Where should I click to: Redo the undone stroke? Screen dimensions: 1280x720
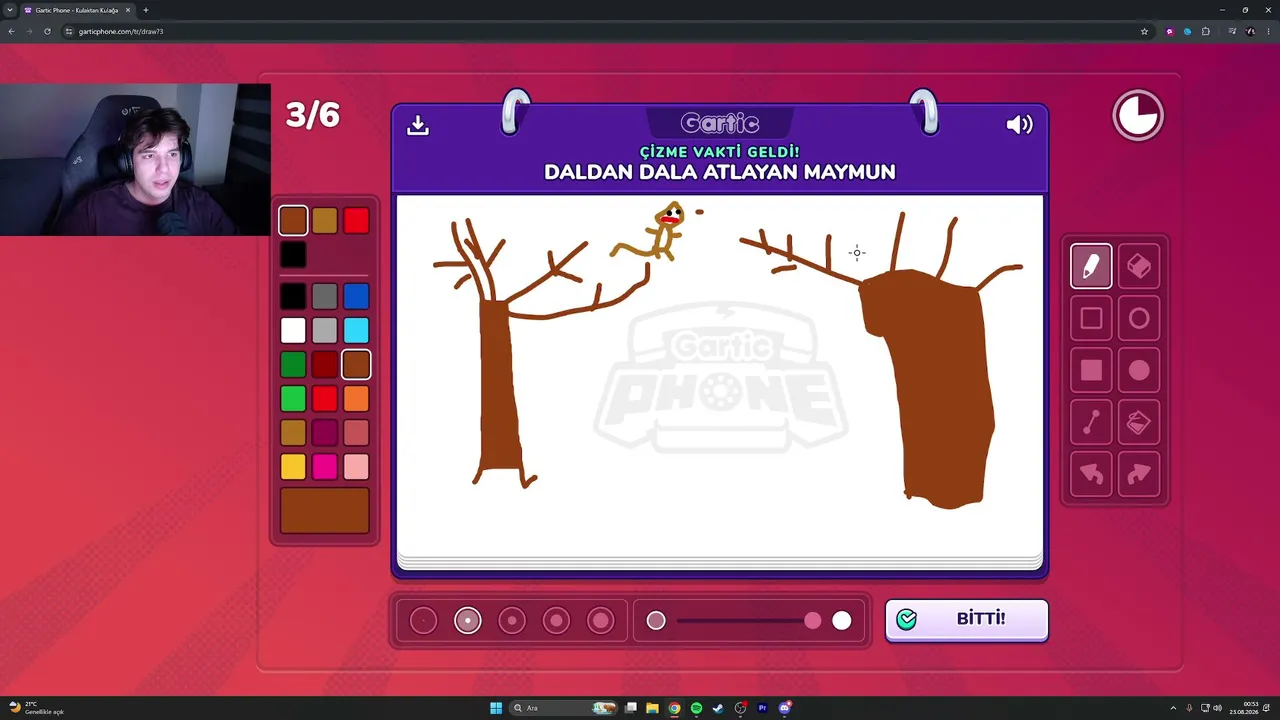(x=1139, y=475)
